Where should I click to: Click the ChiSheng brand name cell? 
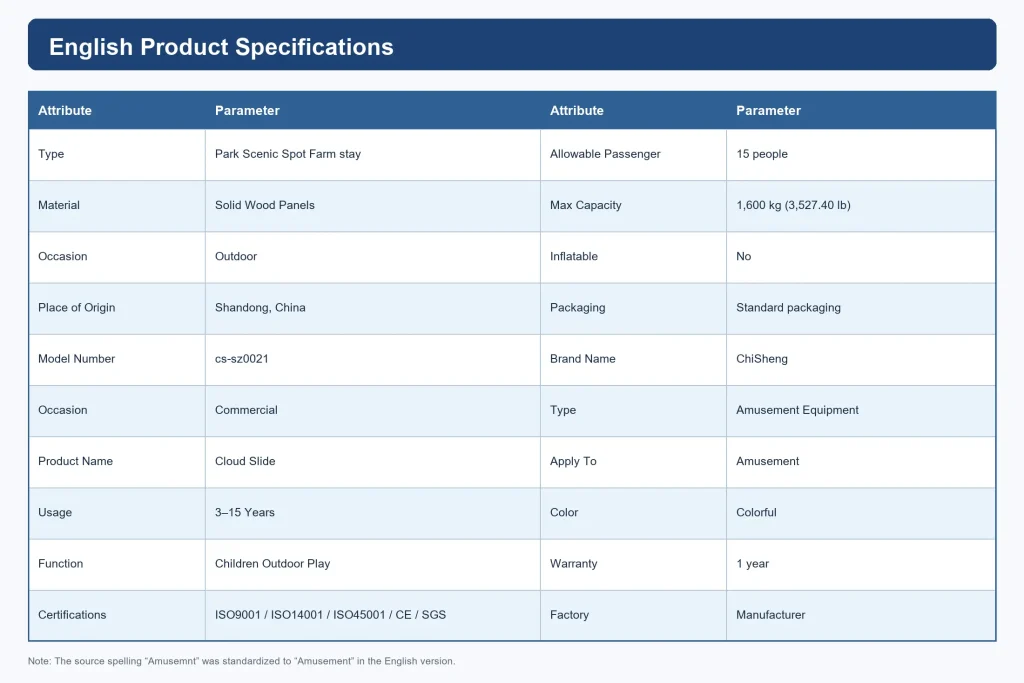pos(861,359)
